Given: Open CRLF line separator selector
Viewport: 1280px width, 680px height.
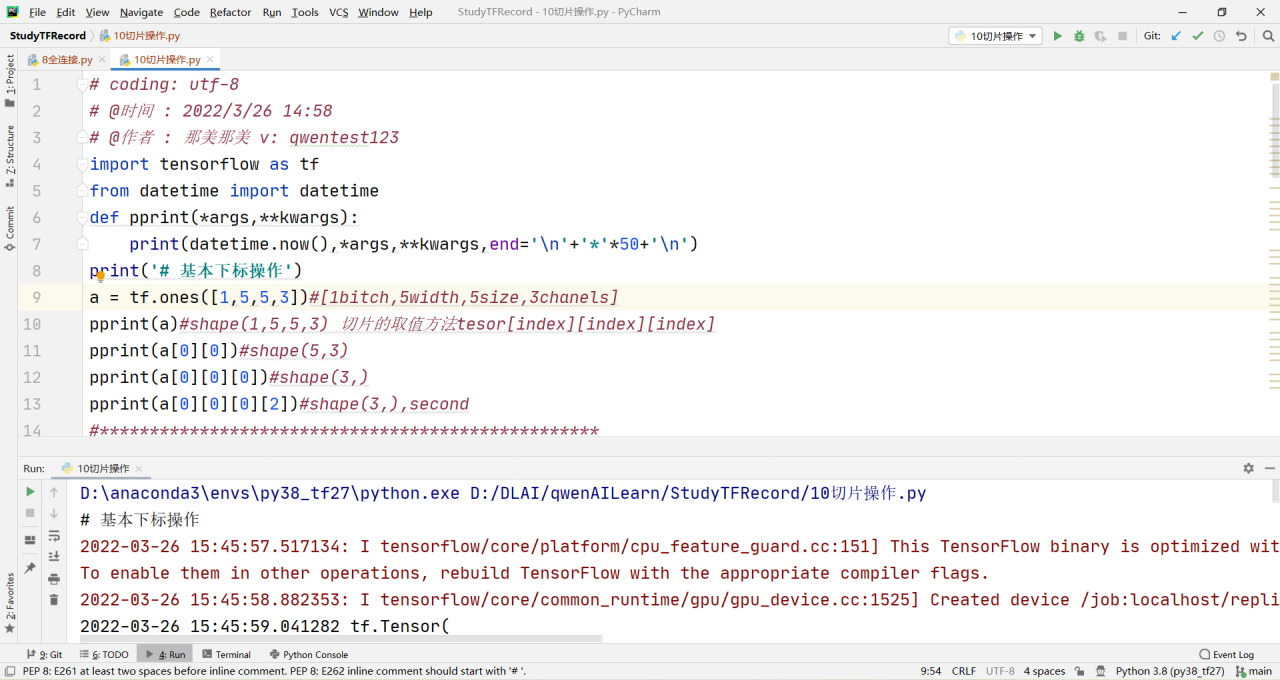Looking at the screenshot, I should [963, 671].
